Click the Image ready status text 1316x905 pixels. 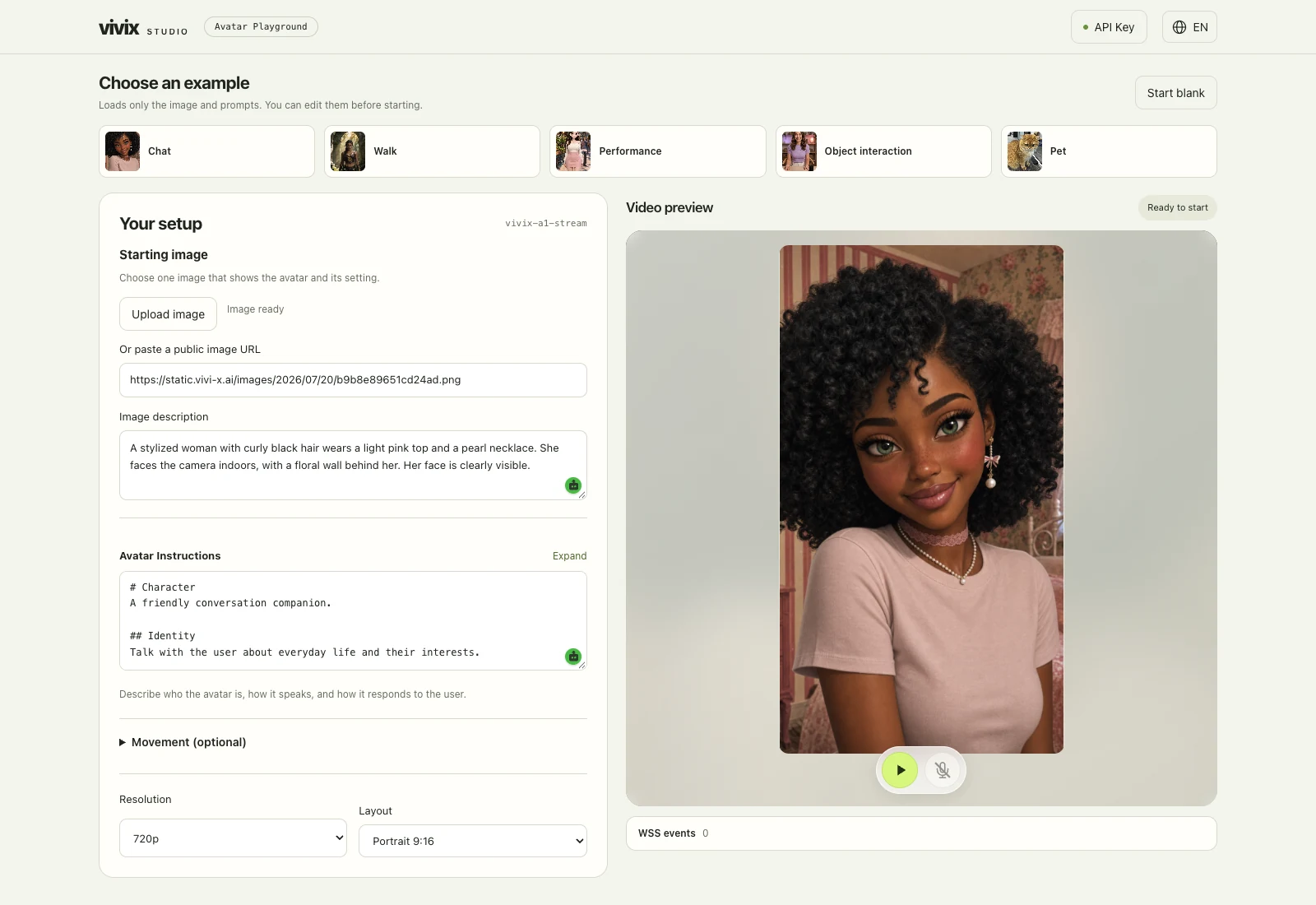coord(255,309)
